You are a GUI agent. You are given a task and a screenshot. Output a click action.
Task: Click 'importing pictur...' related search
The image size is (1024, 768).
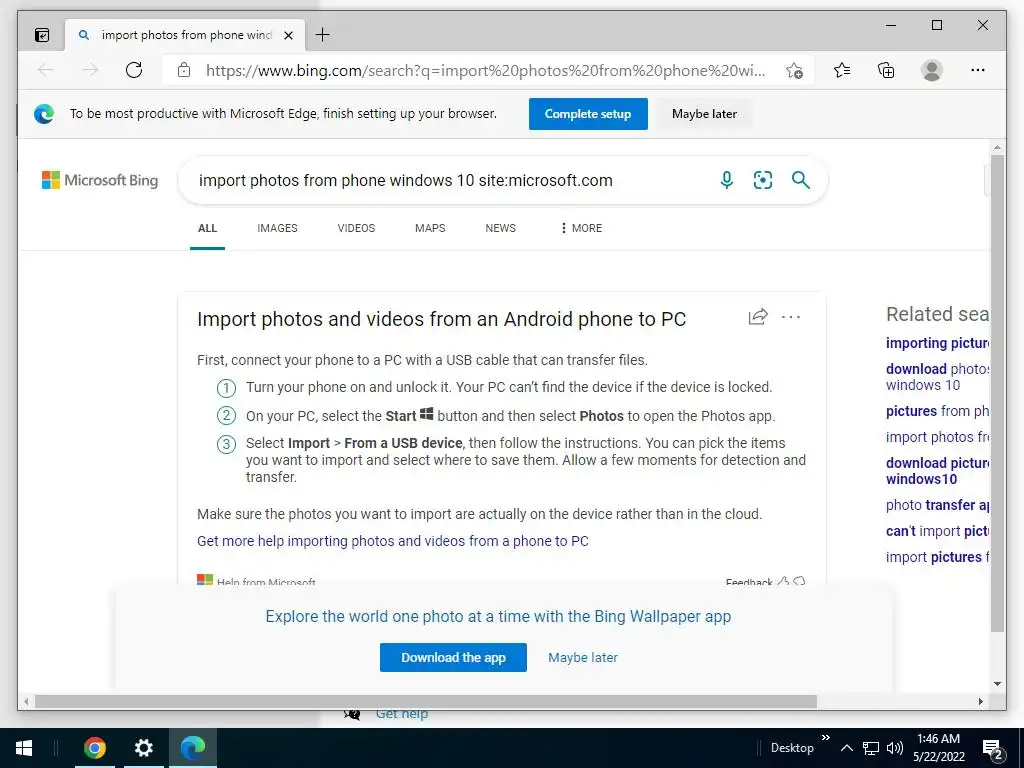click(937, 344)
